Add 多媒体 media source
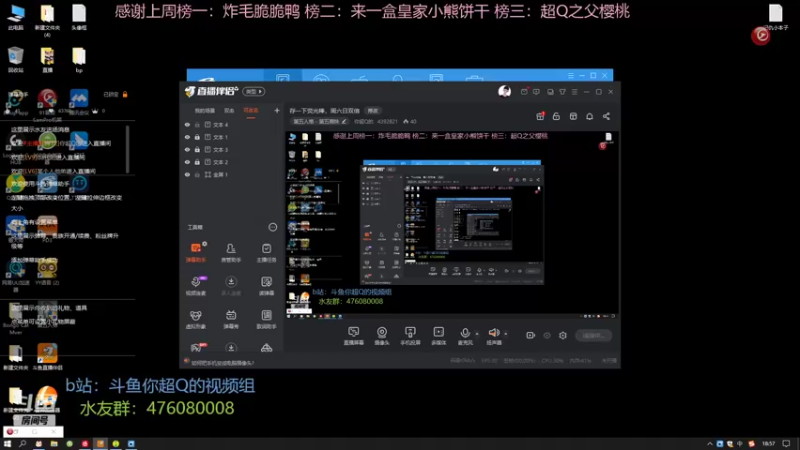 click(x=438, y=336)
